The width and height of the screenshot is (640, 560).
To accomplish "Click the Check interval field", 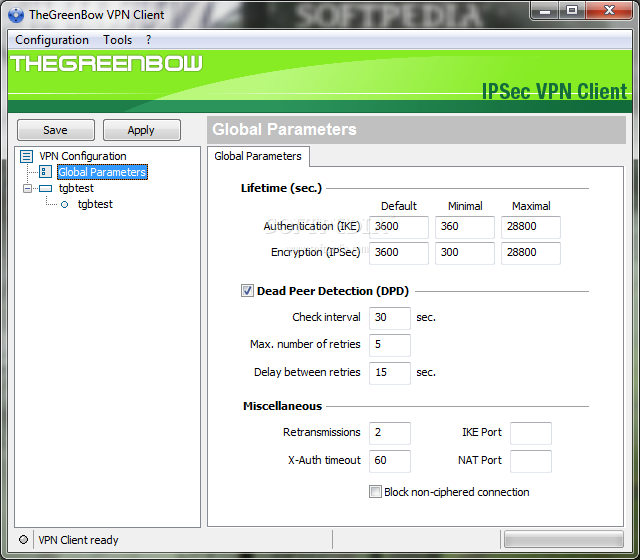I will coord(390,318).
